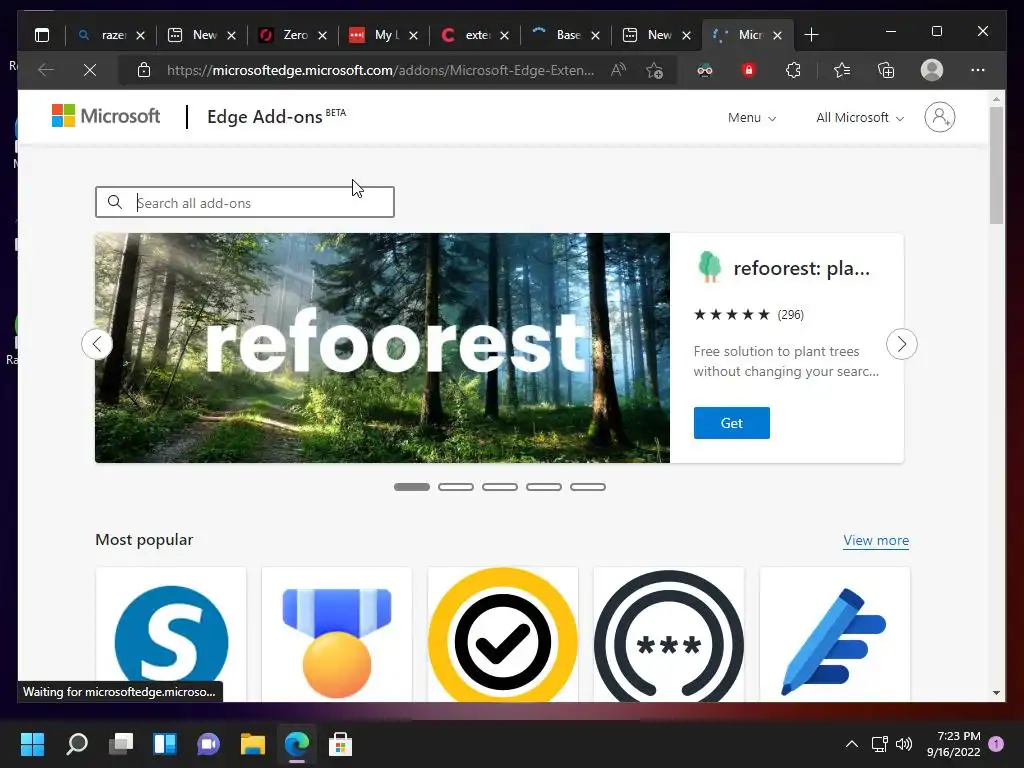The height and width of the screenshot is (768, 1024).
Task: Open Microsoft Store from taskbar
Action: coord(340,744)
